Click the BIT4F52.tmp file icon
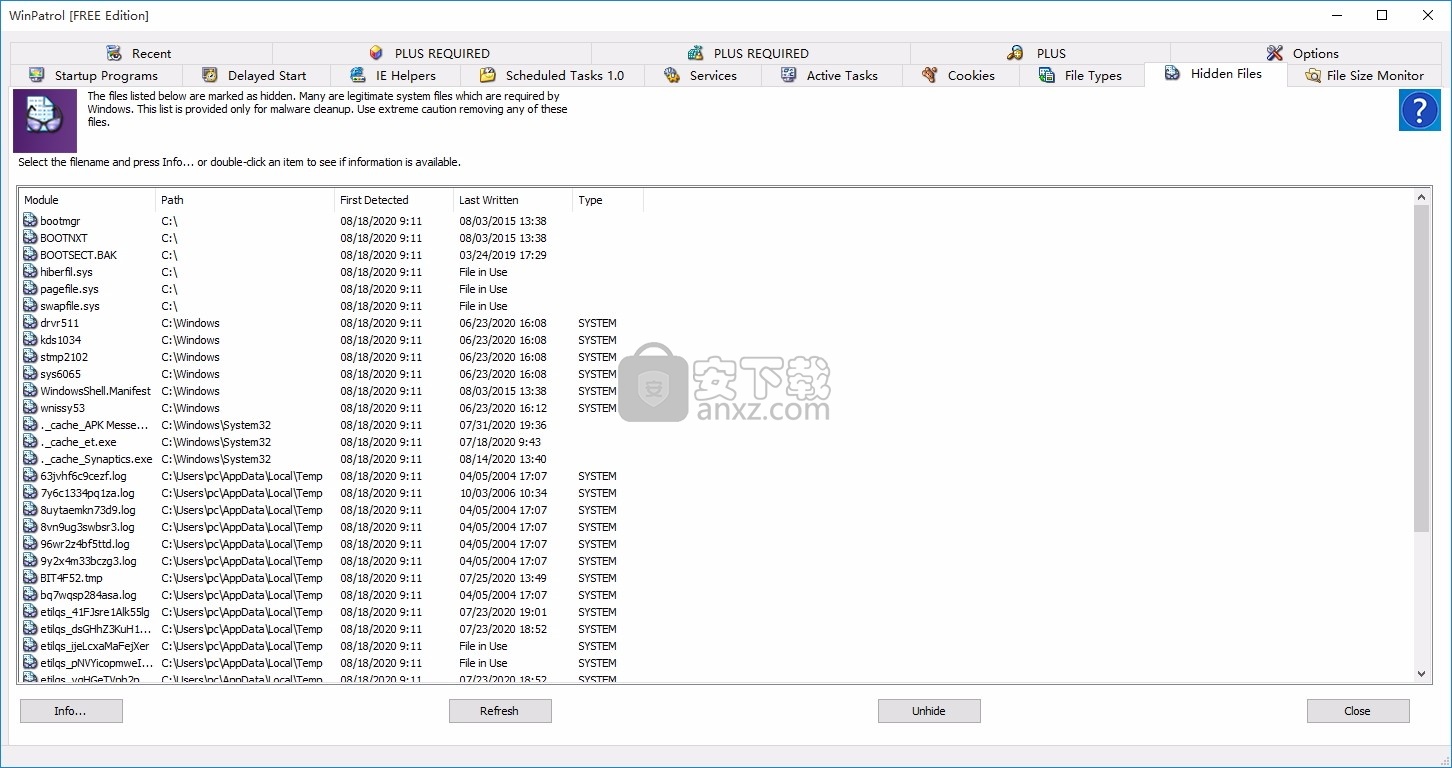 [x=30, y=578]
